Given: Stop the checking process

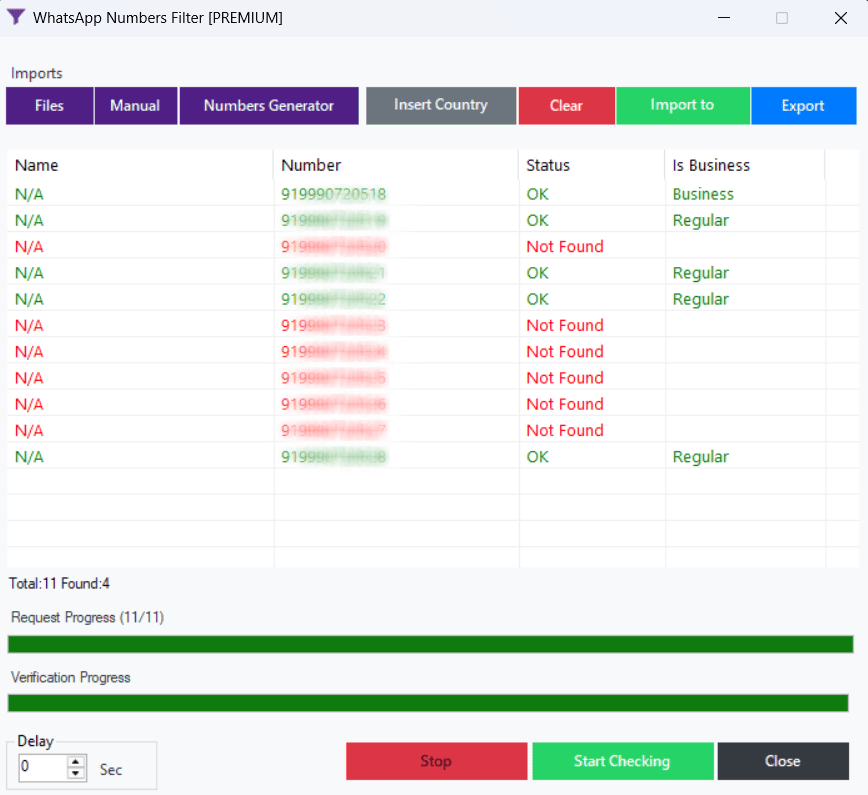Looking at the screenshot, I should (436, 761).
